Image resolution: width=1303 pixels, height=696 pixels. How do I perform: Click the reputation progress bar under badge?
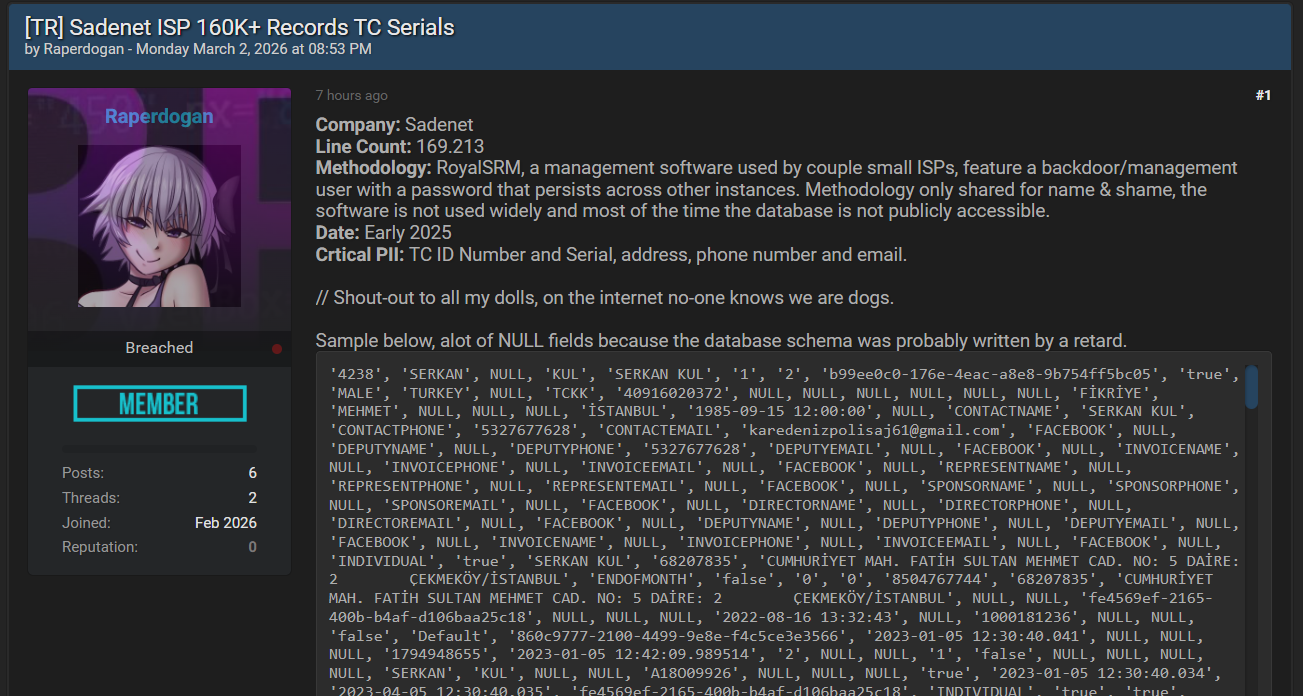(x=159, y=448)
